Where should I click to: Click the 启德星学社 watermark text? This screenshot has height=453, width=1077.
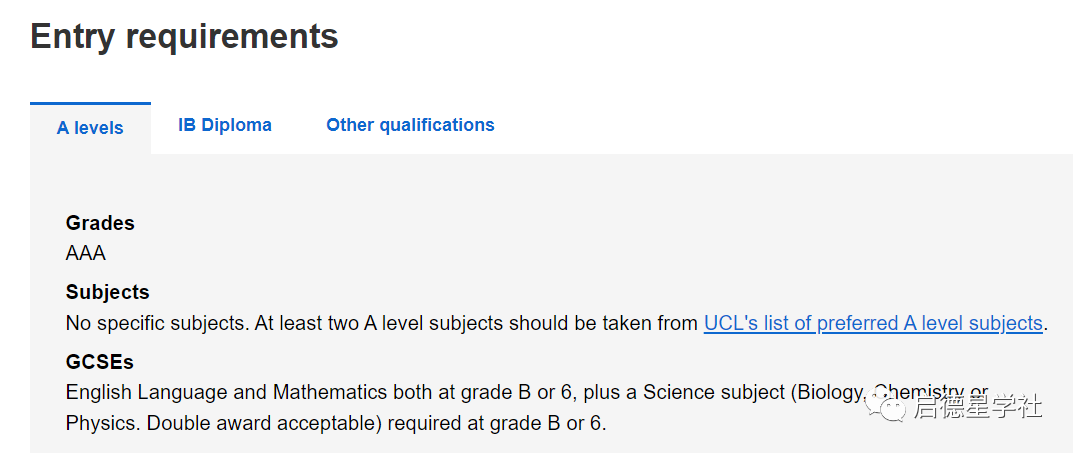coord(977,407)
